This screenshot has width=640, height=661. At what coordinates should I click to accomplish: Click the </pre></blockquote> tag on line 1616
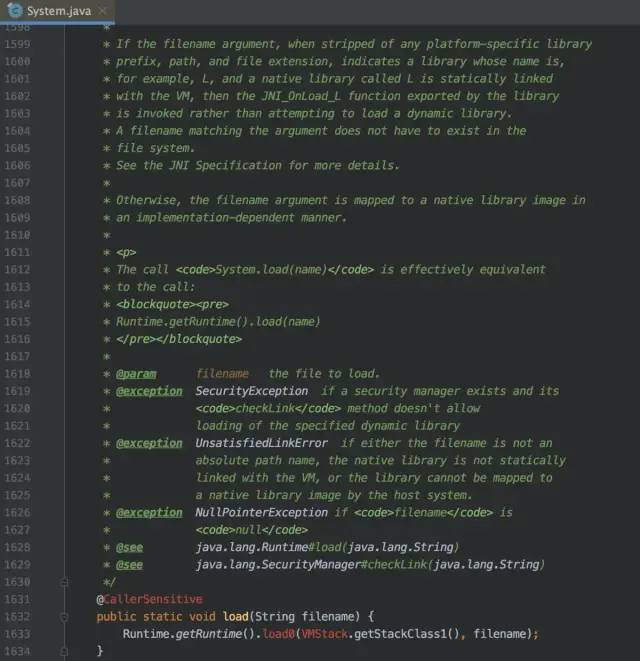coord(179,339)
